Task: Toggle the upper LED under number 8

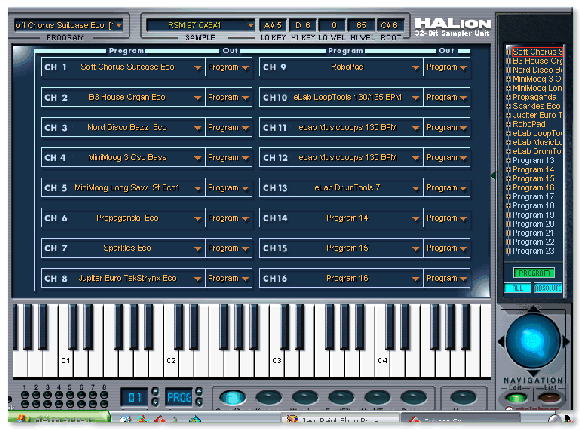Action: [104, 395]
